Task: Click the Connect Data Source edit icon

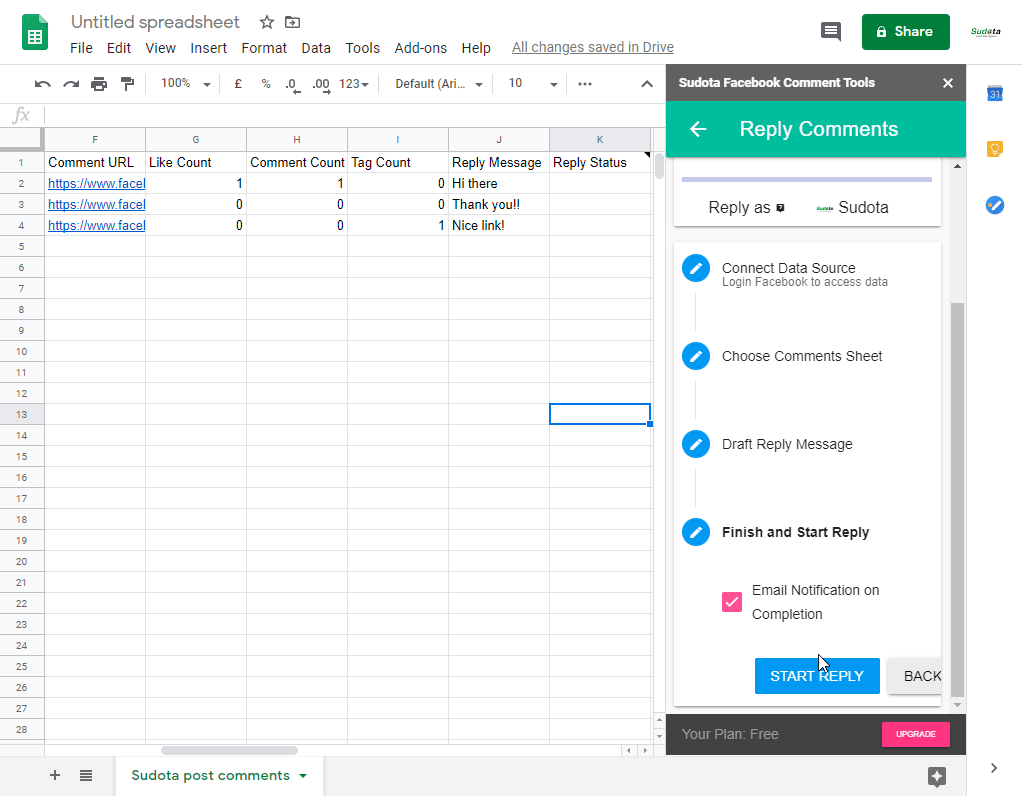Action: click(696, 268)
